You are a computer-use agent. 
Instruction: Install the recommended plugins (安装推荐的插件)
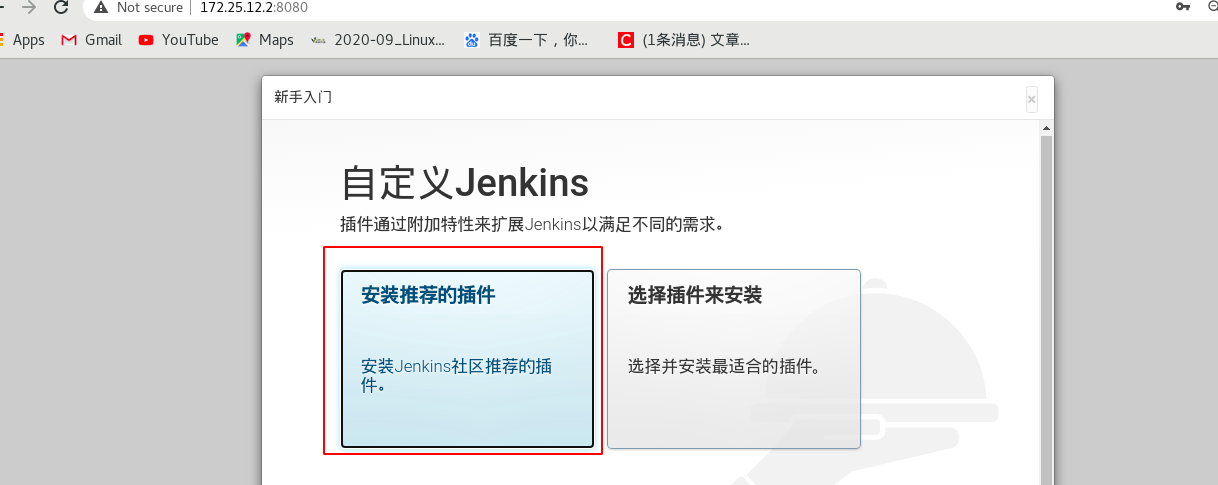point(467,358)
